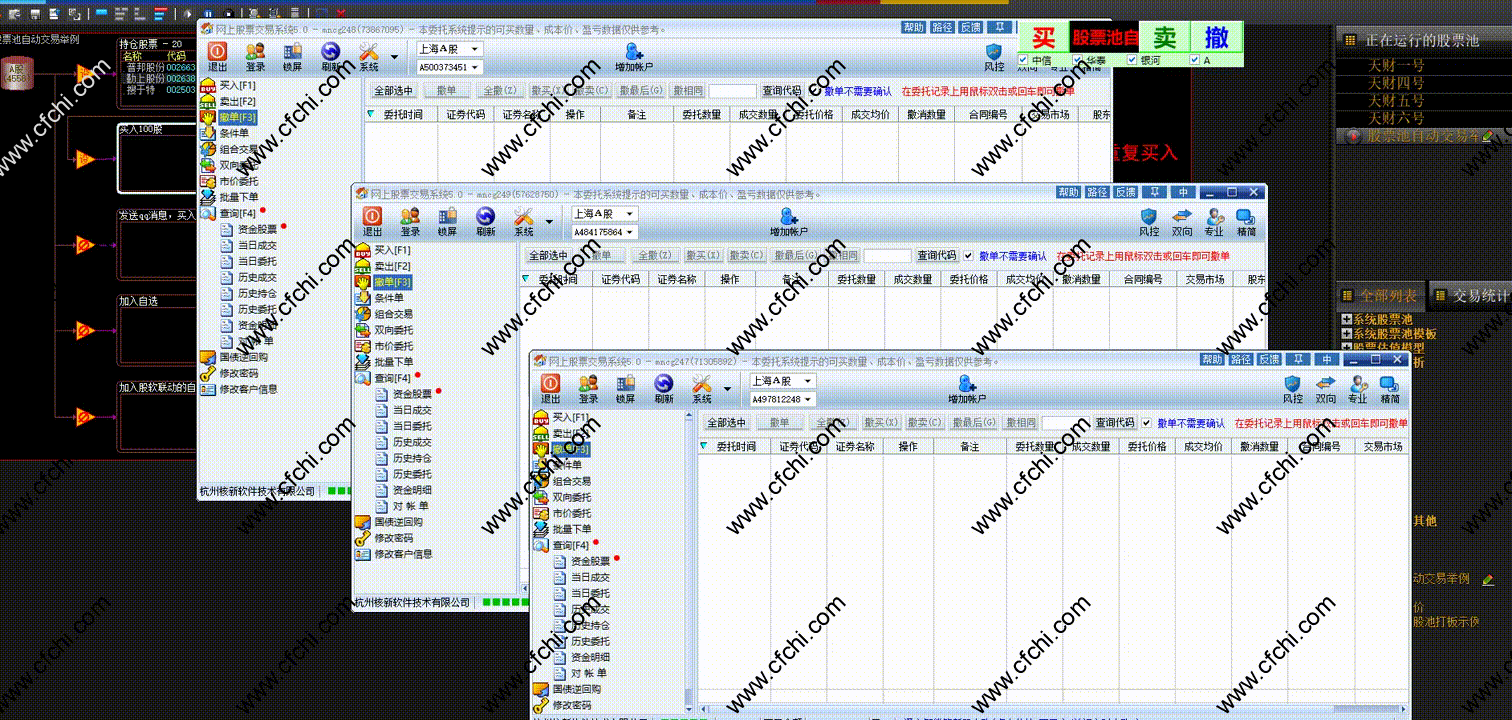
Task: Click 帮助 button in mncg249 title bar
Action: point(1069,192)
